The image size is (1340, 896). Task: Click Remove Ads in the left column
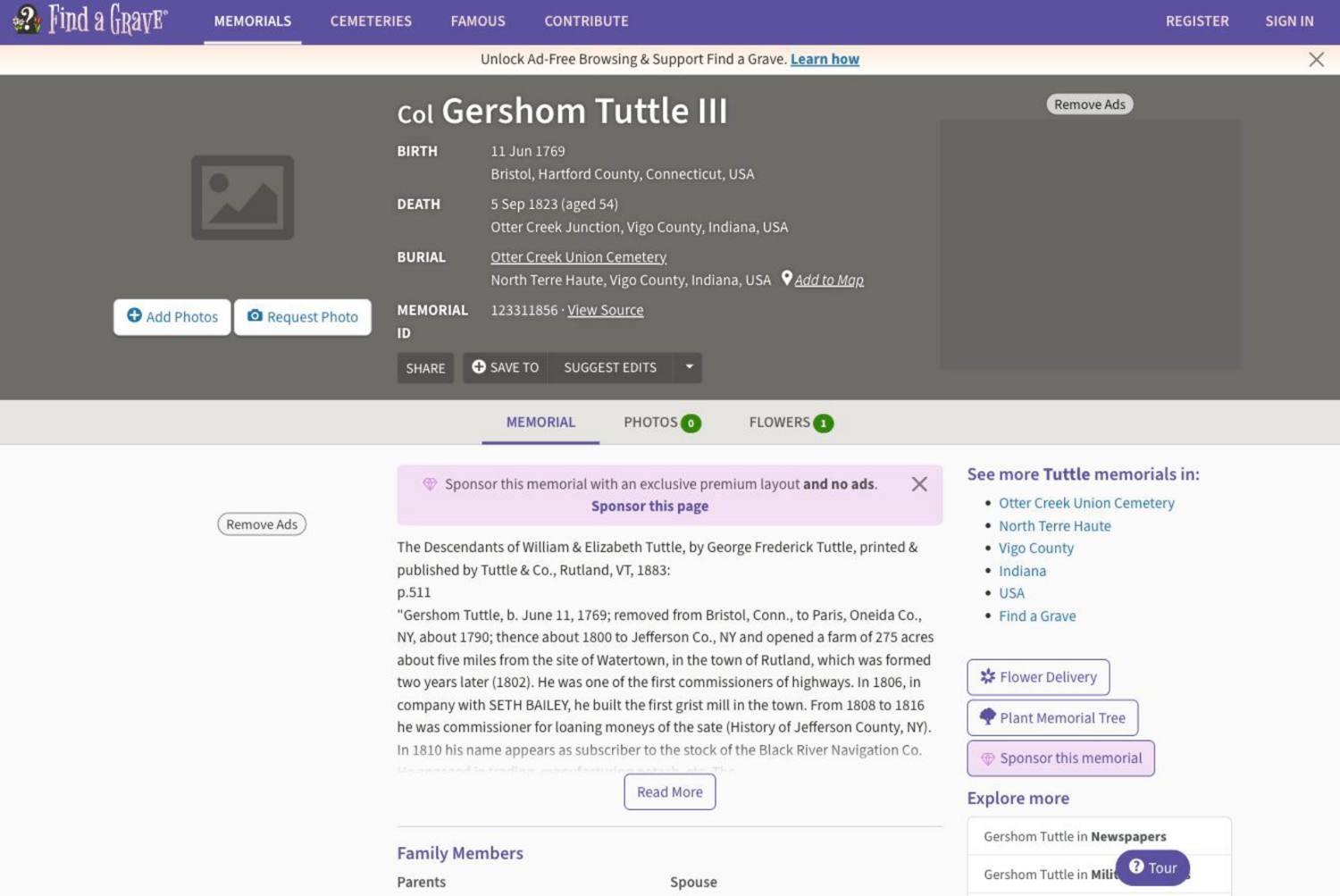coord(262,524)
